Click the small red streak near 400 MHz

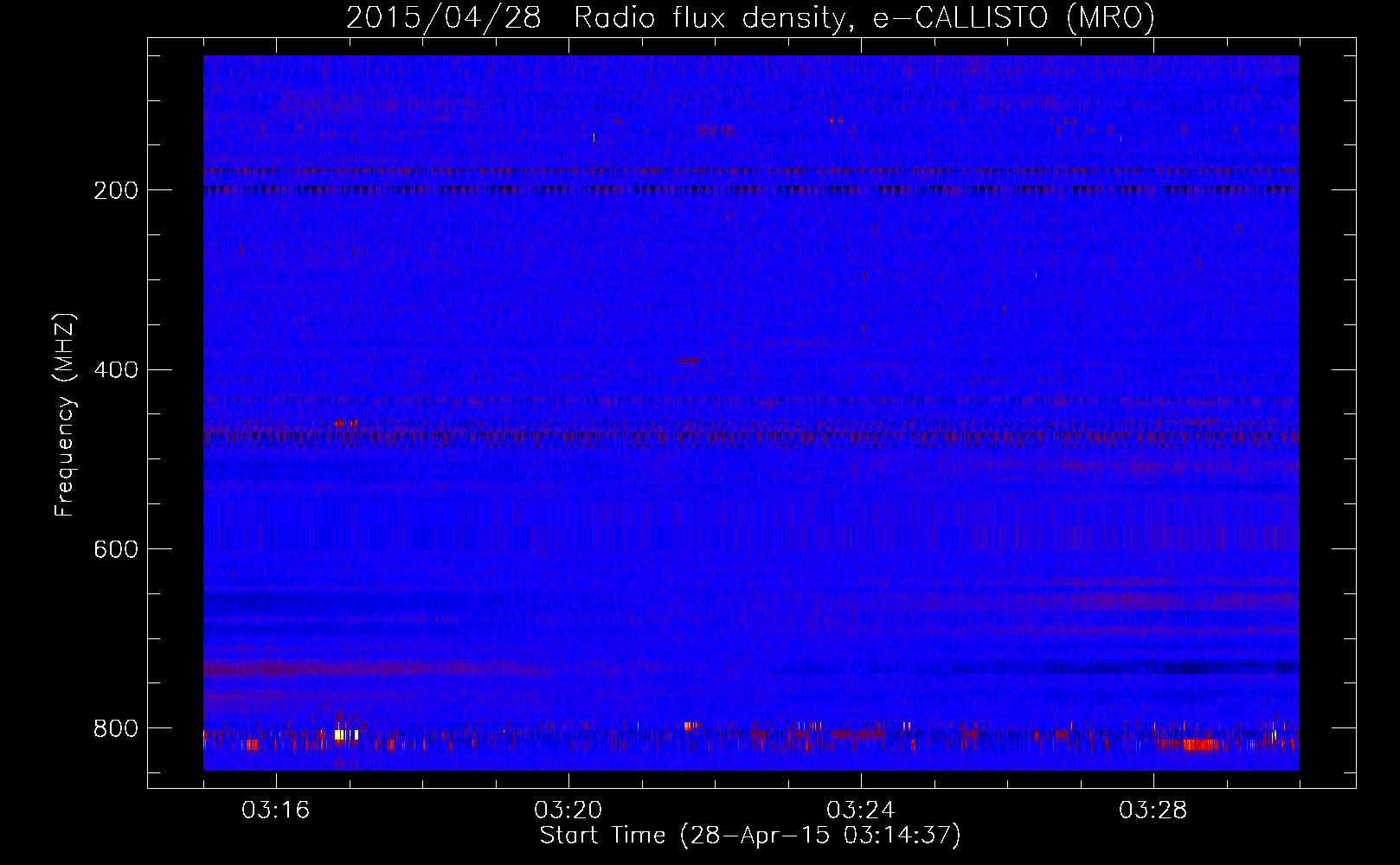tap(689, 360)
